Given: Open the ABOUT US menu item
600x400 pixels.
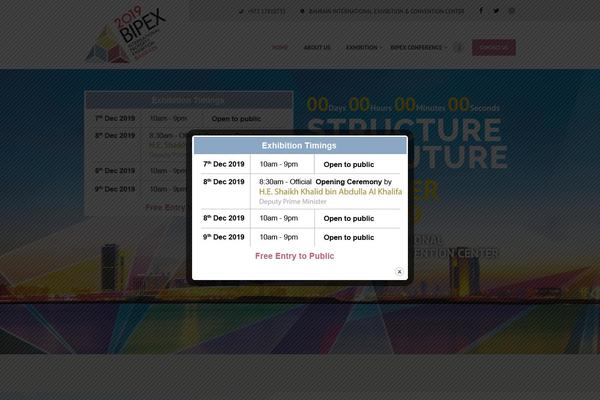Looking at the screenshot, I should [317, 47].
